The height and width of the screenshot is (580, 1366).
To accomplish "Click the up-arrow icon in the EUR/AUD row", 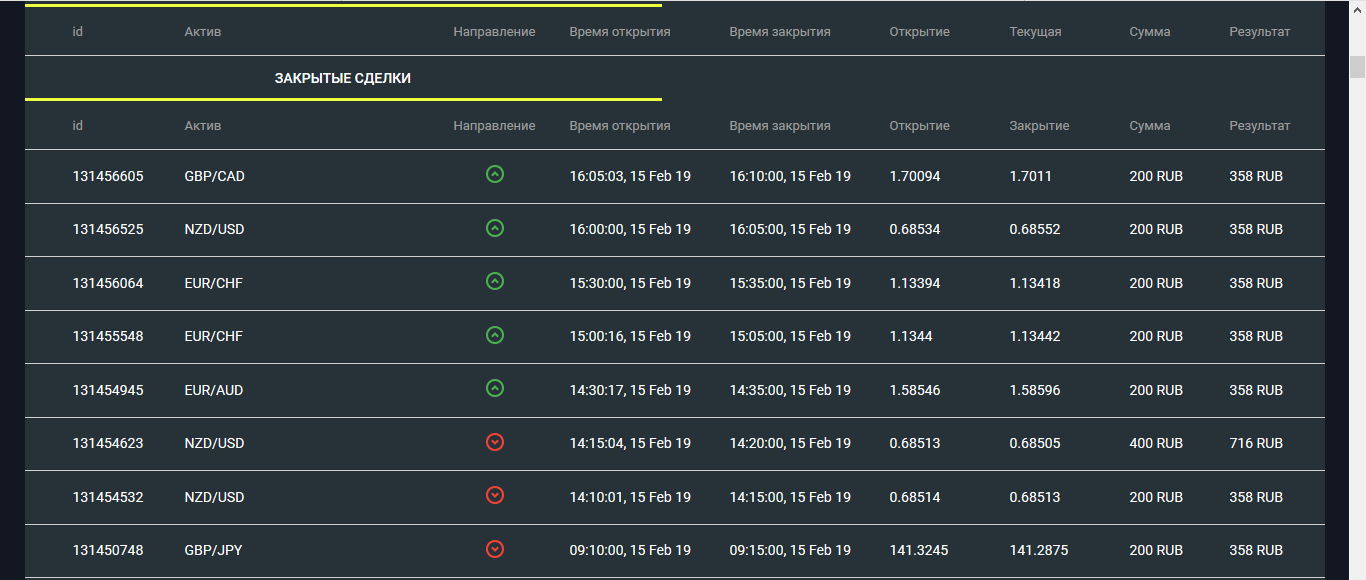I will tap(494, 388).
